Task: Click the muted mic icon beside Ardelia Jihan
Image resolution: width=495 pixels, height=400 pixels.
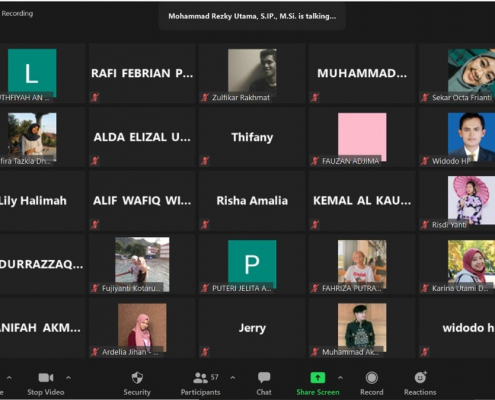Action: point(95,352)
